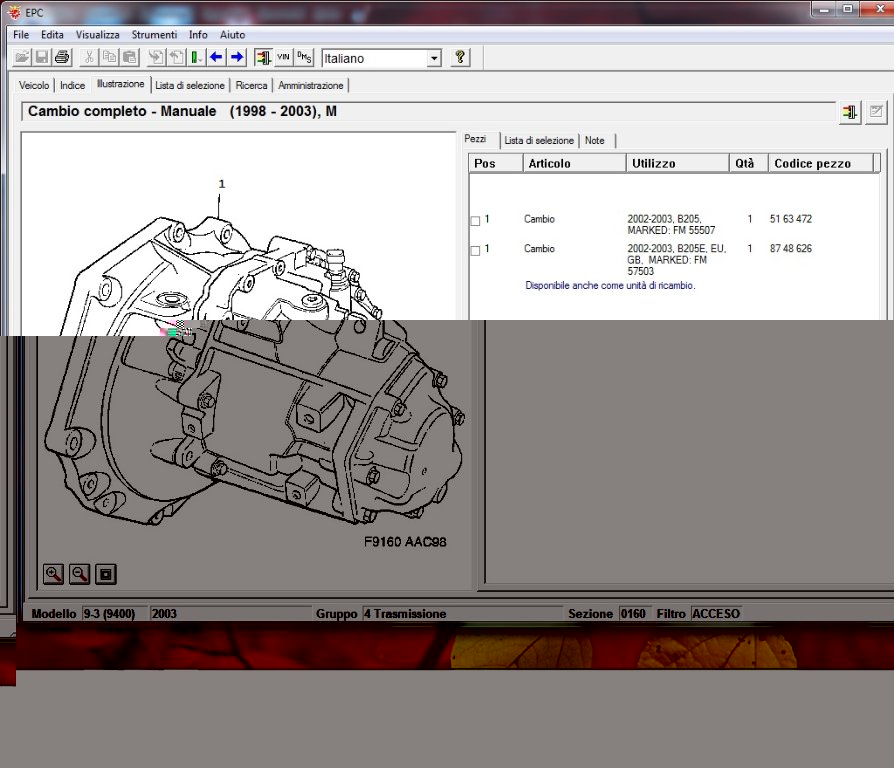Click the cut scissors icon
This screenshot has width=894, height=768.
click(x=88, y=58)
